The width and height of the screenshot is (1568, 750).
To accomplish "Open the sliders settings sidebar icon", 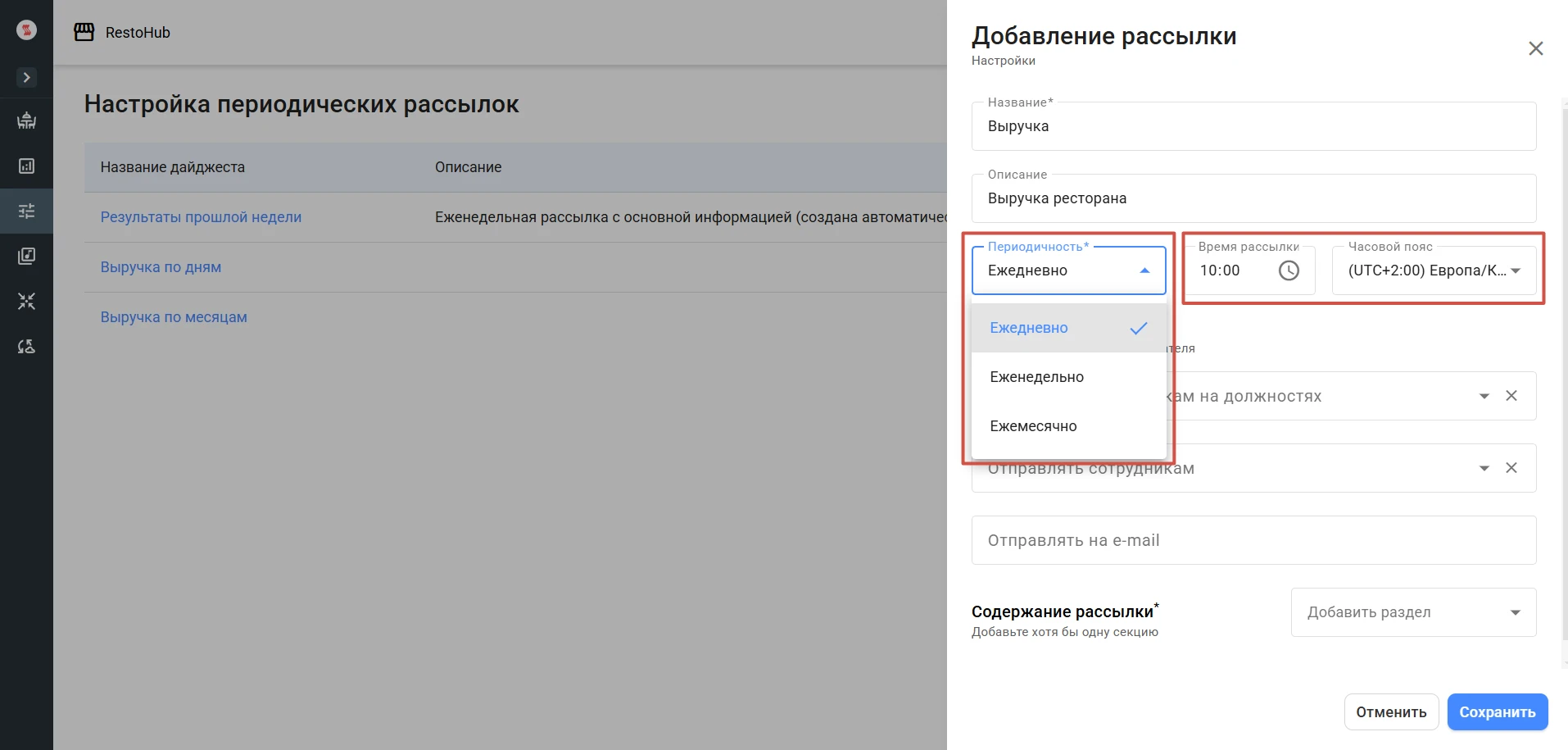I will click(26, 211).
